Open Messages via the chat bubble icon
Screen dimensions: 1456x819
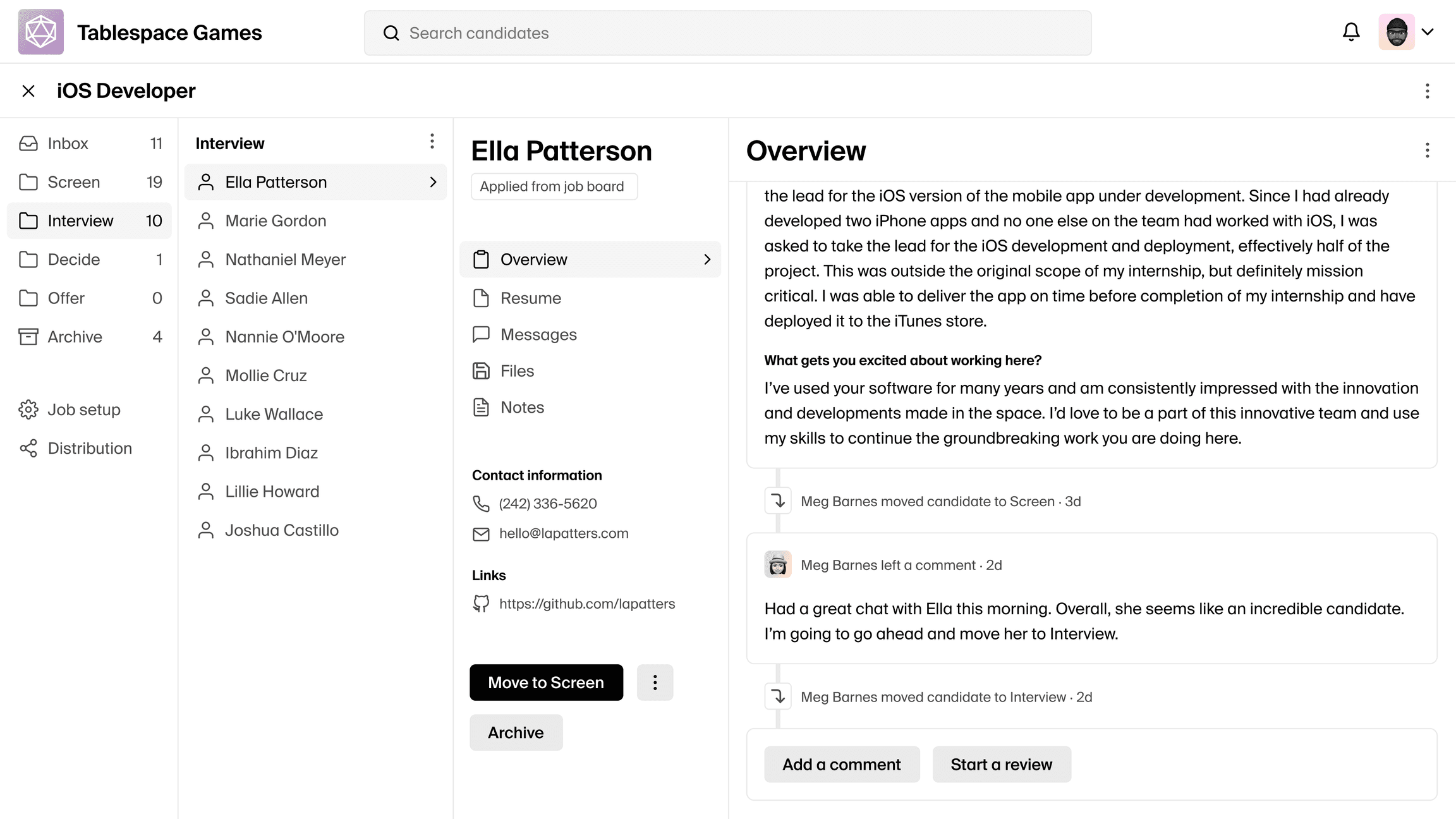[482, 334]
